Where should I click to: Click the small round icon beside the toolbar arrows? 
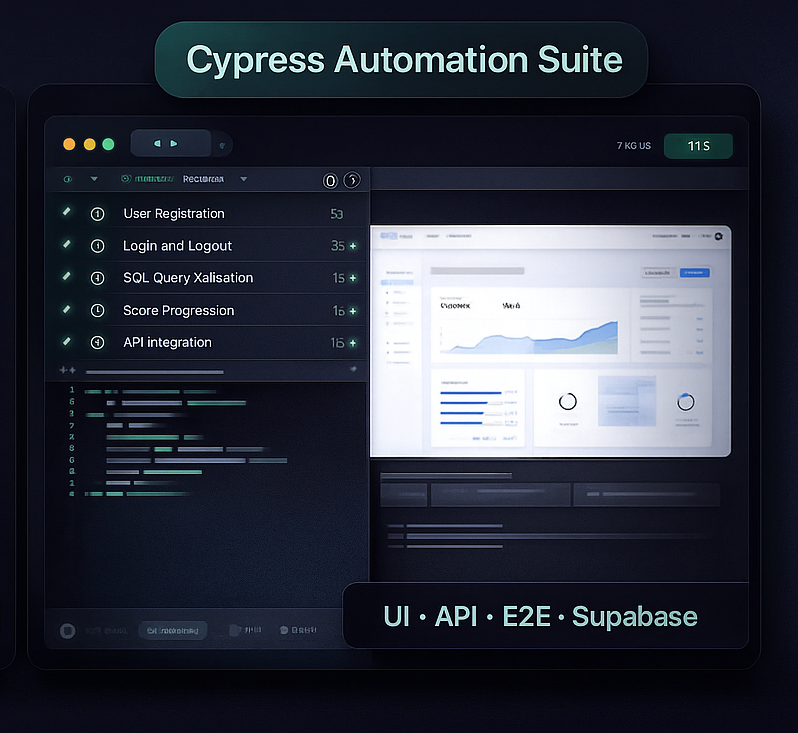coord(222,146)
